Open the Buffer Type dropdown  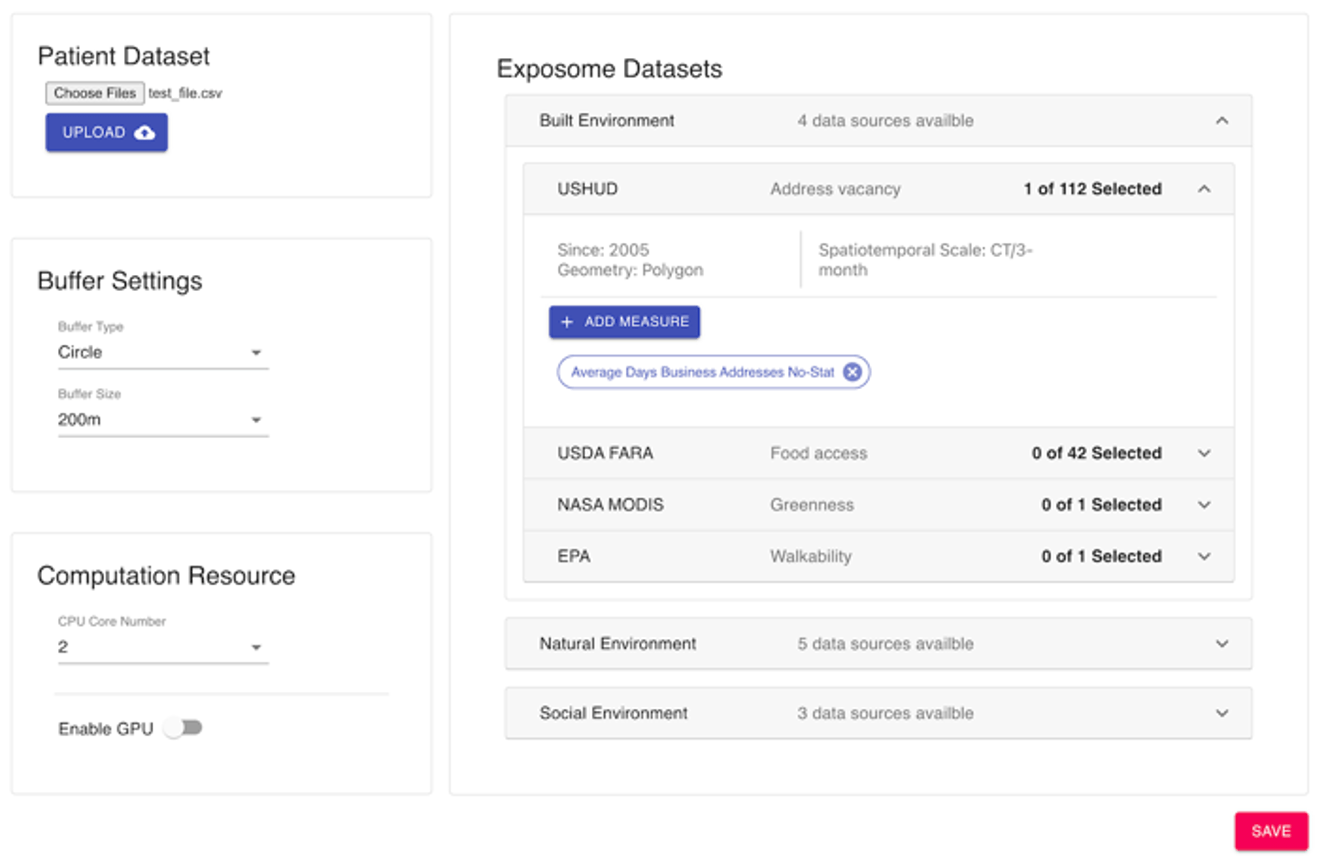click(x=163, y=352)
